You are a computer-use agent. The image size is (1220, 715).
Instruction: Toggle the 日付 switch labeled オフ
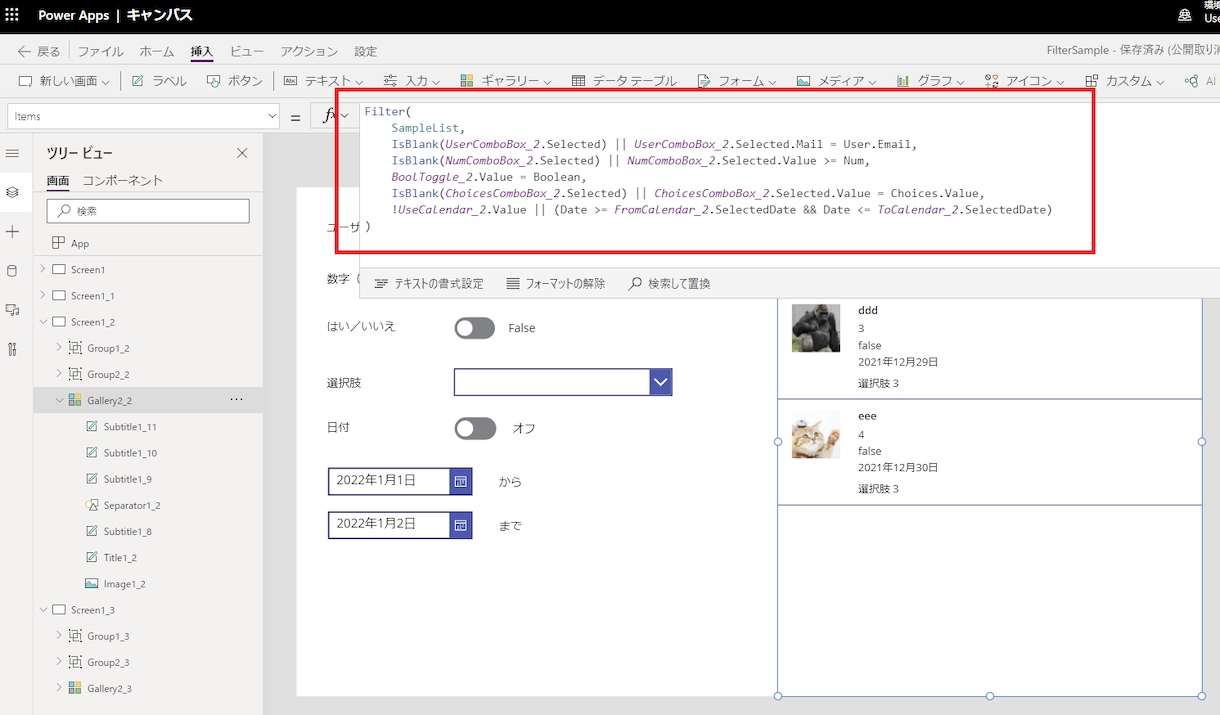[475, 428]
